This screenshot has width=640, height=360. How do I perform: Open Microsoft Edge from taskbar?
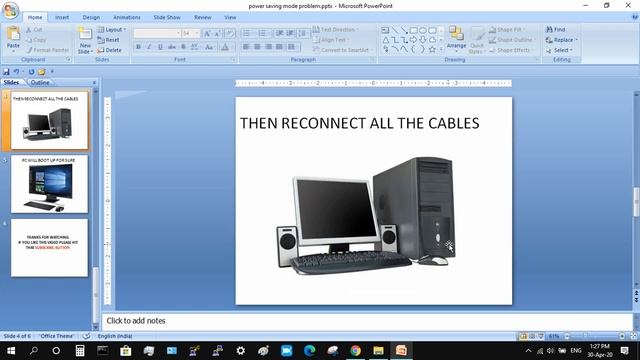(x=310, y=351)
